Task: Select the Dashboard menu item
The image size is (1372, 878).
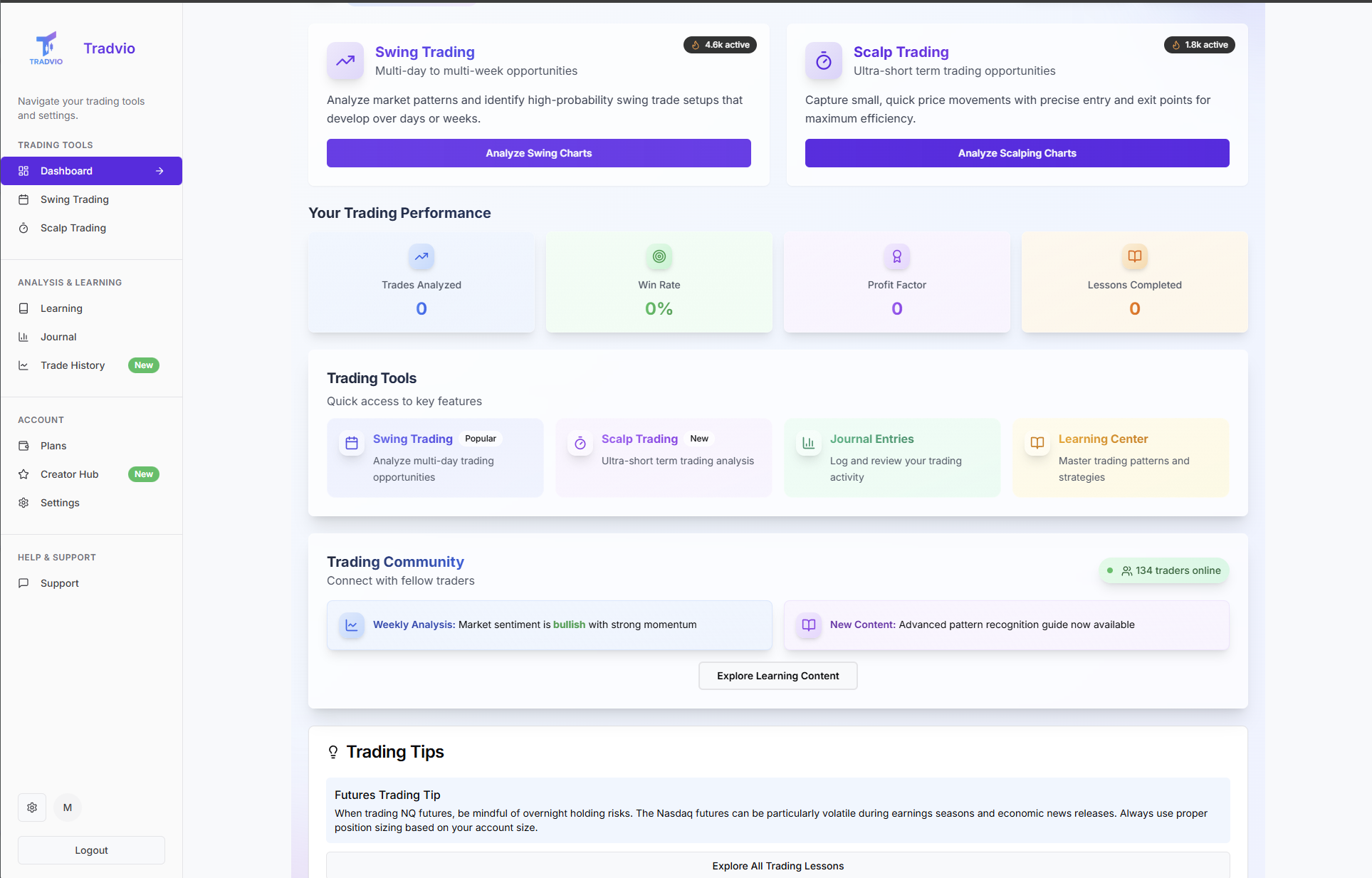Action: 66,171
